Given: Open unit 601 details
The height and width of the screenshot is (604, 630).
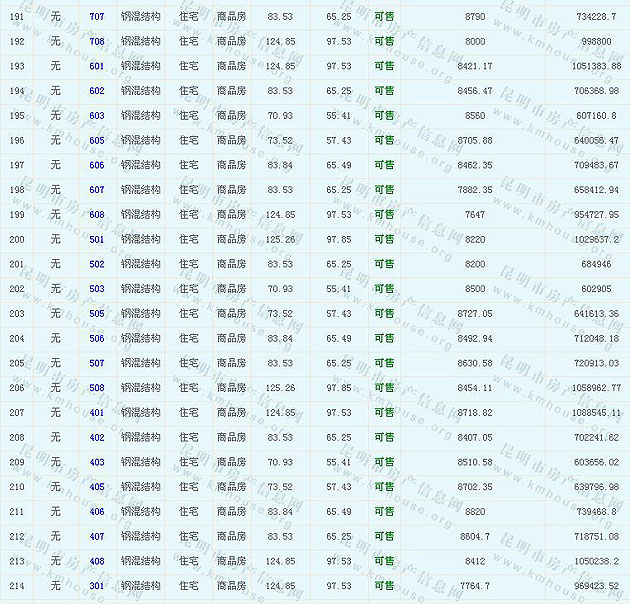Looking at the screenshot, I should coord(96,66).
